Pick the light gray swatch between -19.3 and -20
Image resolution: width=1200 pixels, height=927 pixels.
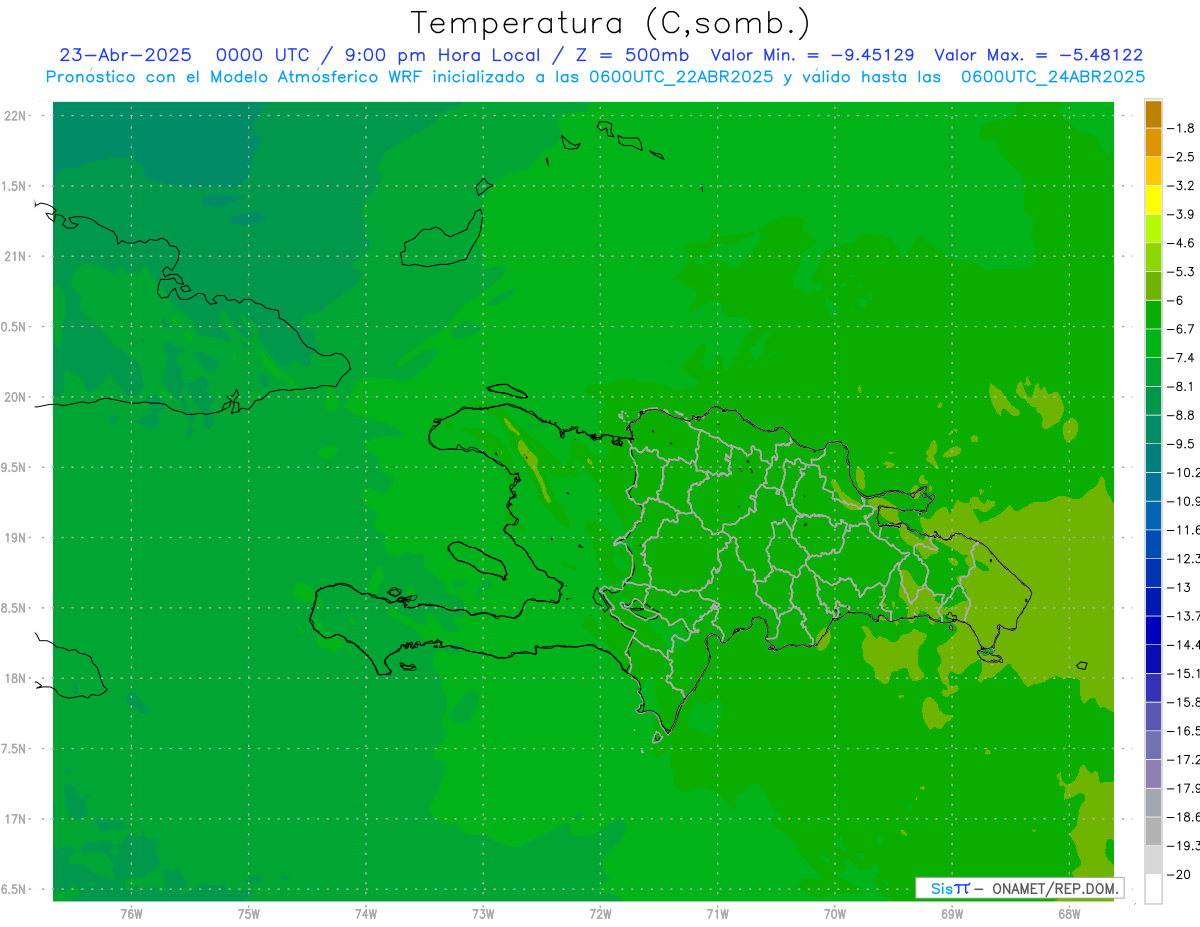1153,859
